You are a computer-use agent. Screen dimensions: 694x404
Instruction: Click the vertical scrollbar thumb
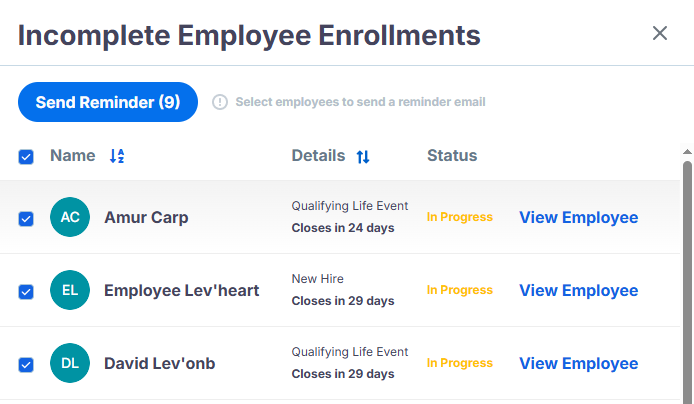(687, 282)
